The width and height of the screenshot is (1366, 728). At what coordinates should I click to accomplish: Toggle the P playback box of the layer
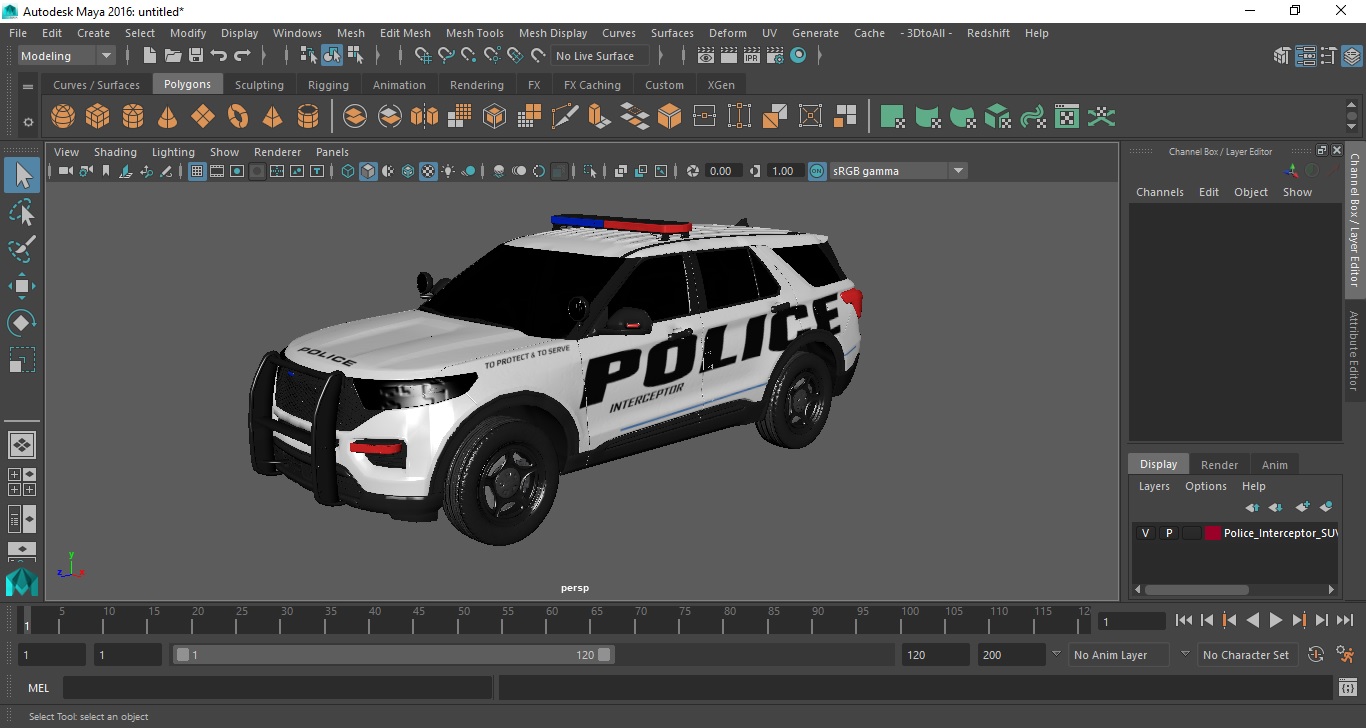[1168, 533]
